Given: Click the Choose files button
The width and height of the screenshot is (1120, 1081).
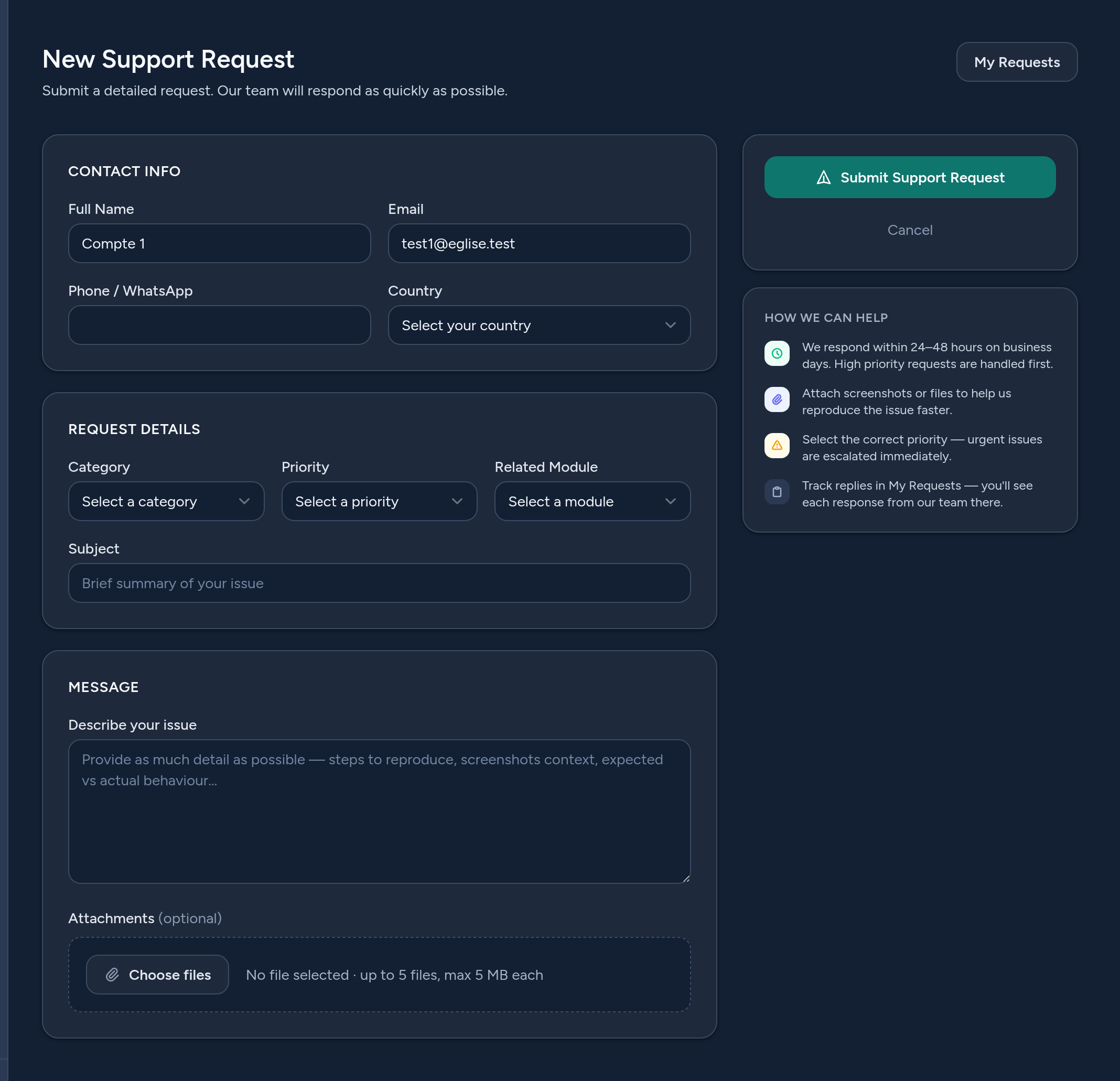Looking at the screenshot, I should click(x=157, y=975).
